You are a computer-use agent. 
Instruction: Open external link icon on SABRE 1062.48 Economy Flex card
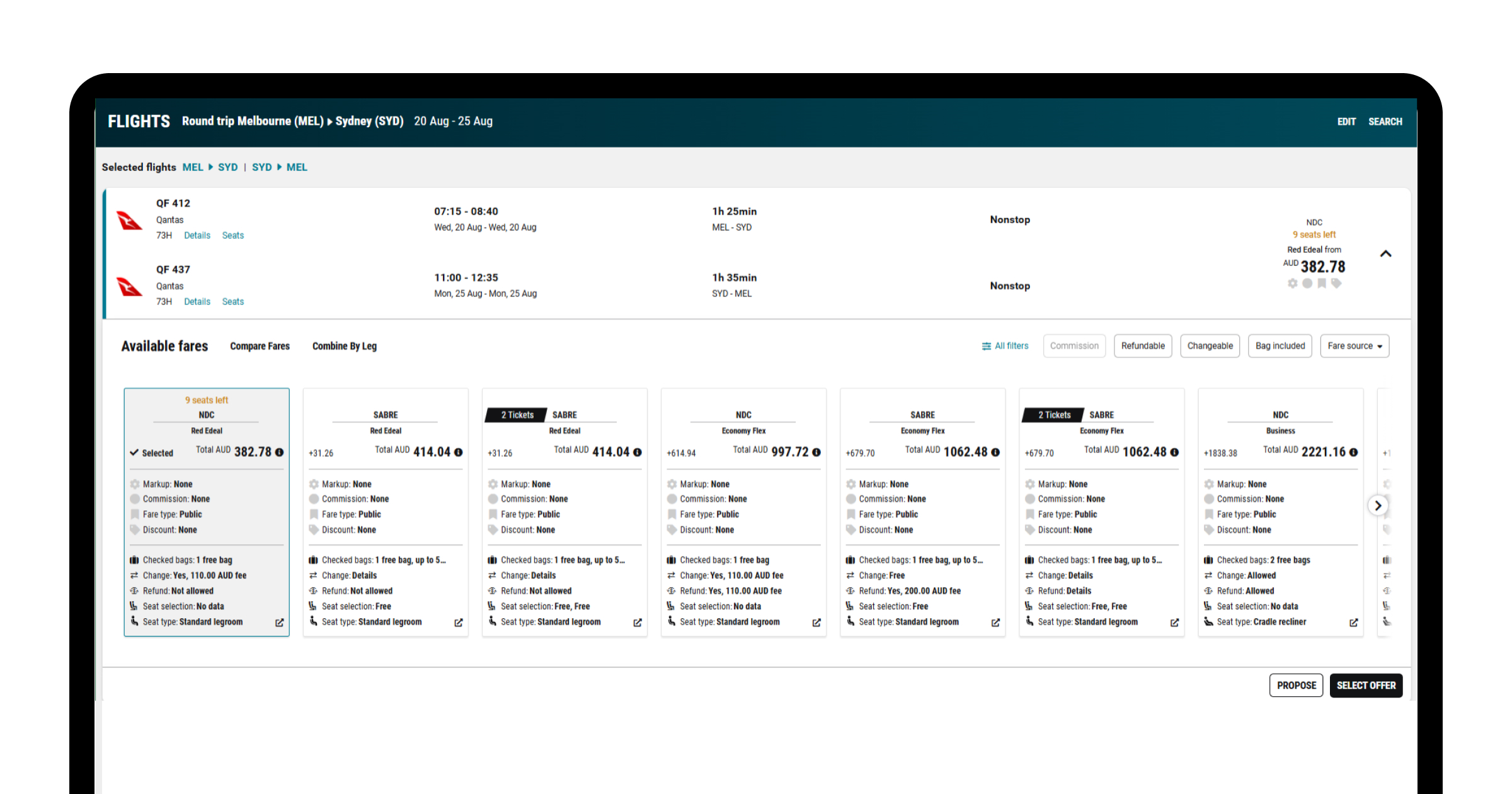tap(995, 623)
